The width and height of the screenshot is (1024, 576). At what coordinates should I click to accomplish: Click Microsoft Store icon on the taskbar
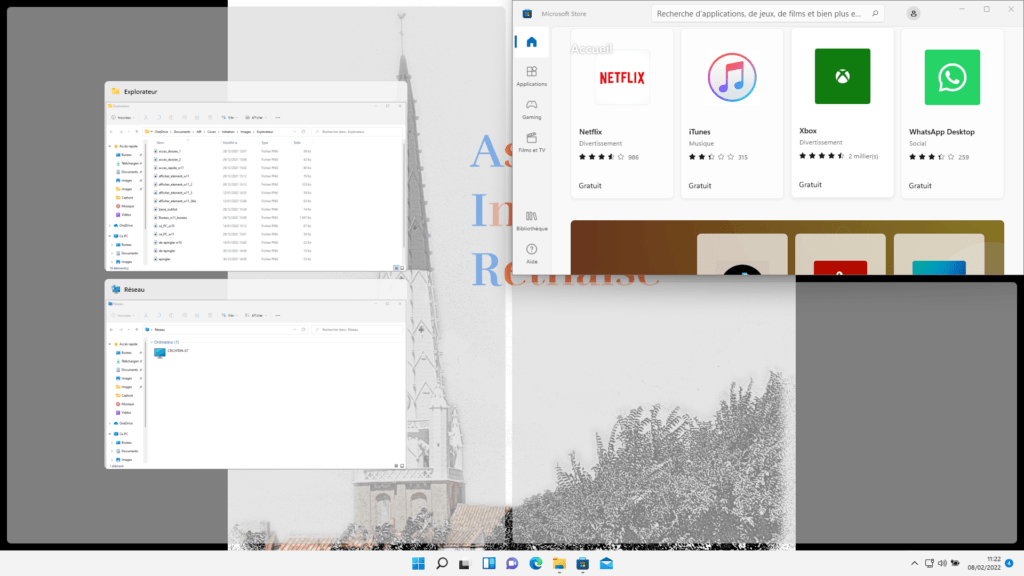(583, 564)
